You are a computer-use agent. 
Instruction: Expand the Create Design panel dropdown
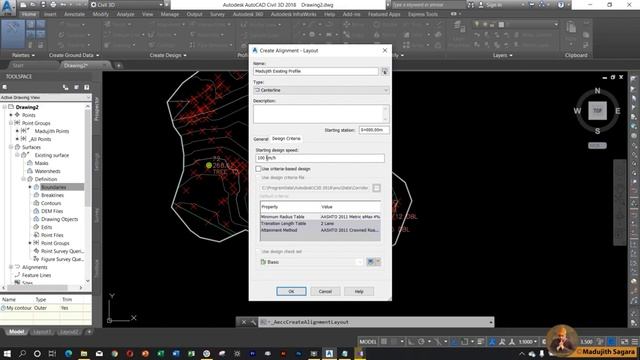coord(168,55)
